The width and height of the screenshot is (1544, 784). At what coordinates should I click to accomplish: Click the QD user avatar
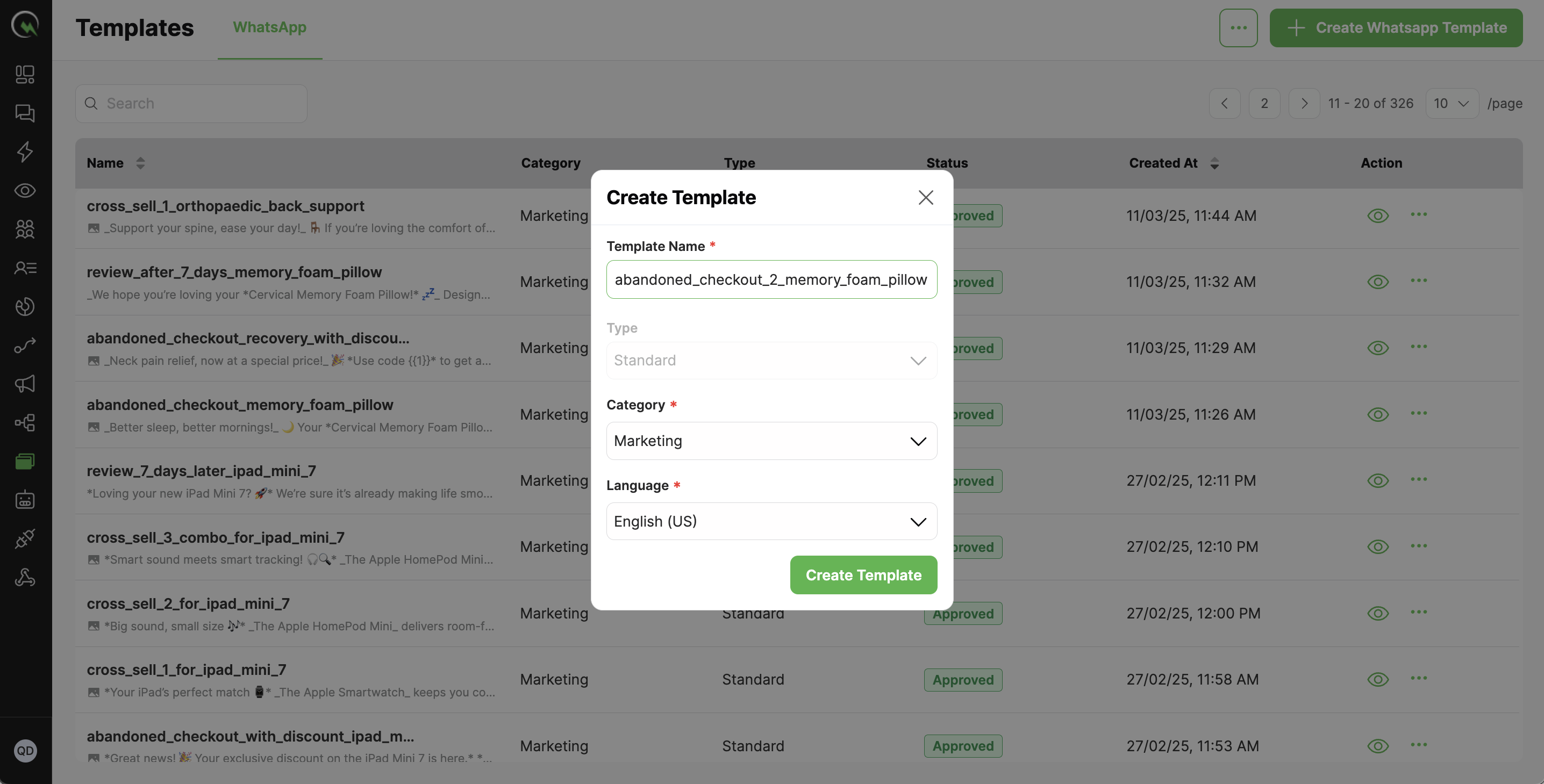(25, 751)
